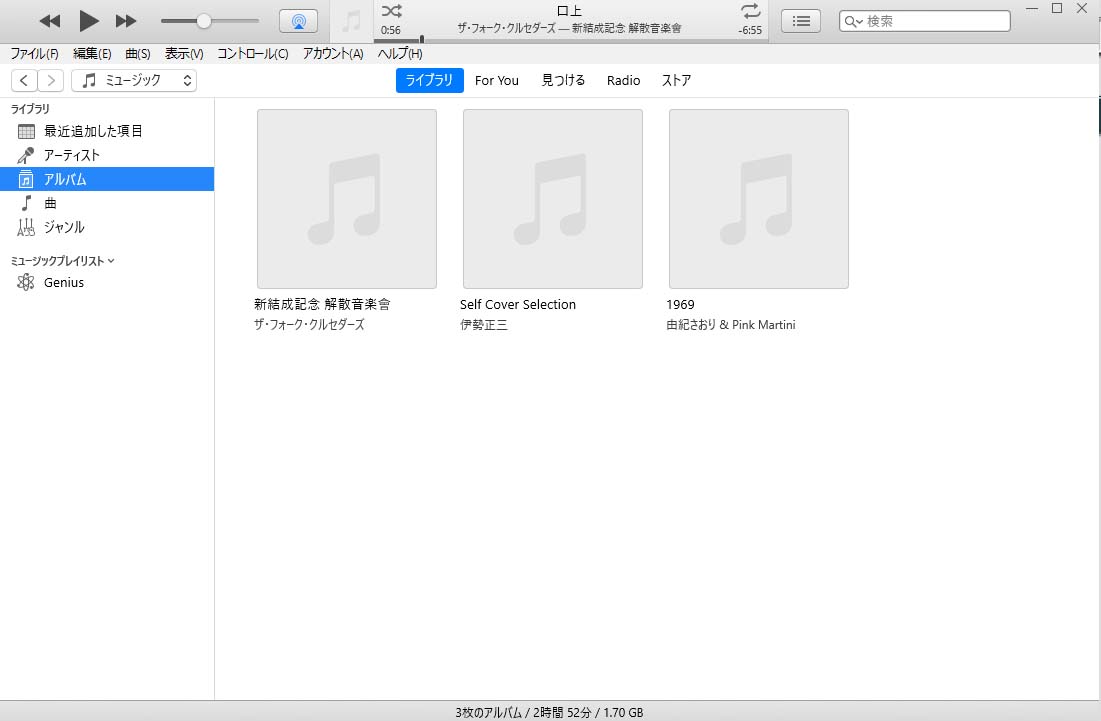Click the Play button
This screenshot has width=1101, height=721.
click(x=89, y=20)
